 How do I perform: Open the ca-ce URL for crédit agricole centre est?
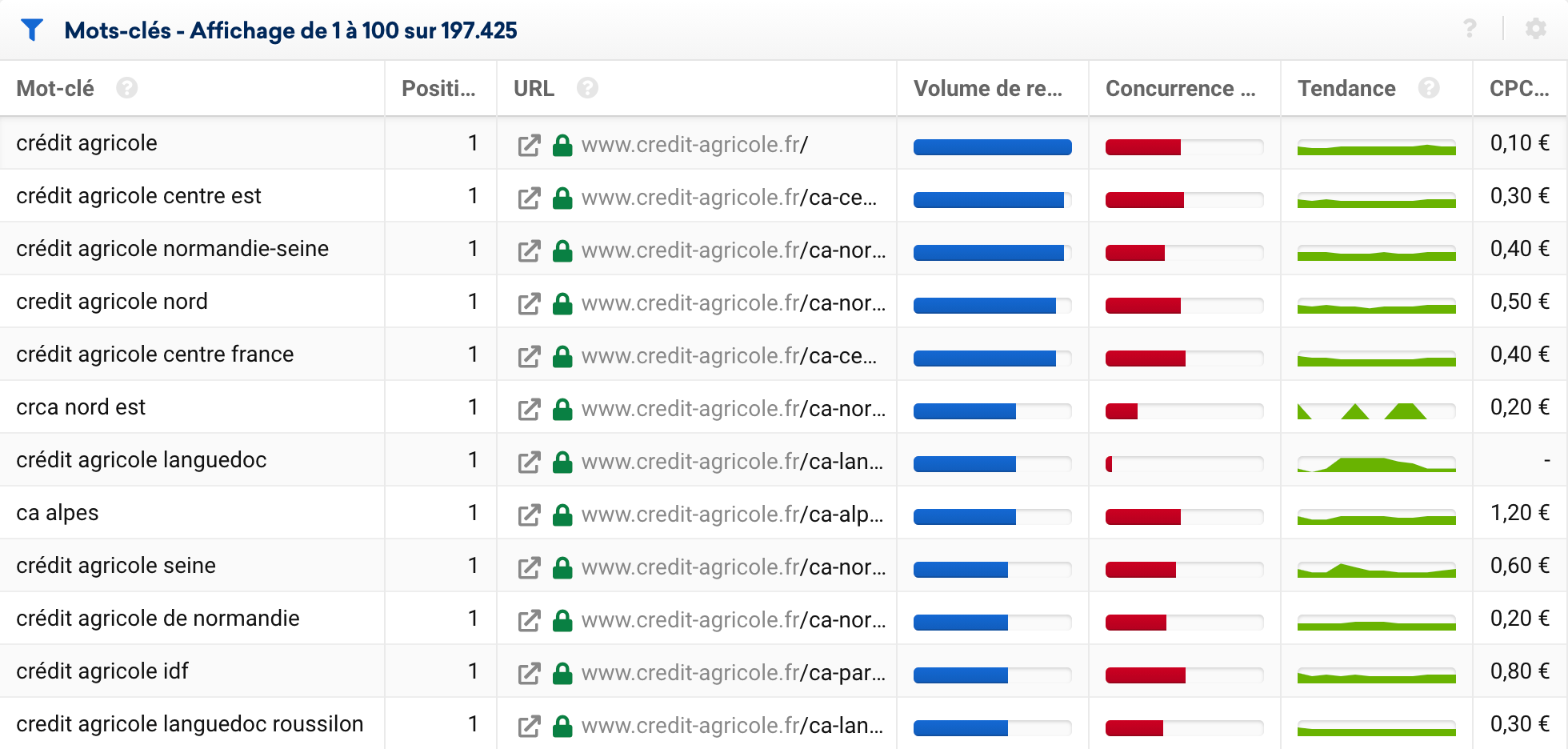pyautogui.click(x=729, y=198)
